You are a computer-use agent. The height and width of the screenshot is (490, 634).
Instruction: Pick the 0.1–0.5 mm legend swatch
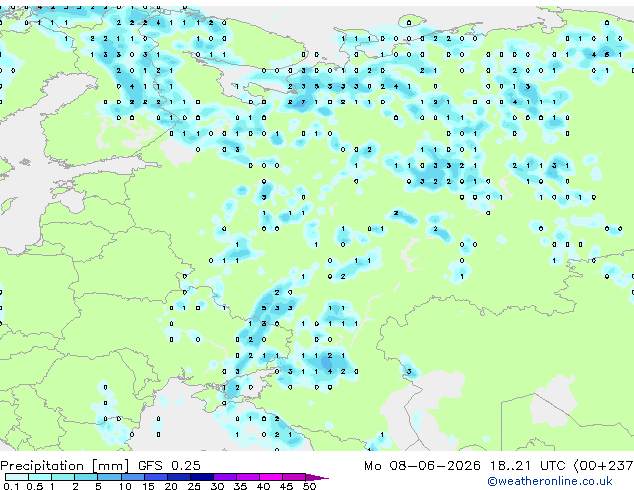coord(17,477)
